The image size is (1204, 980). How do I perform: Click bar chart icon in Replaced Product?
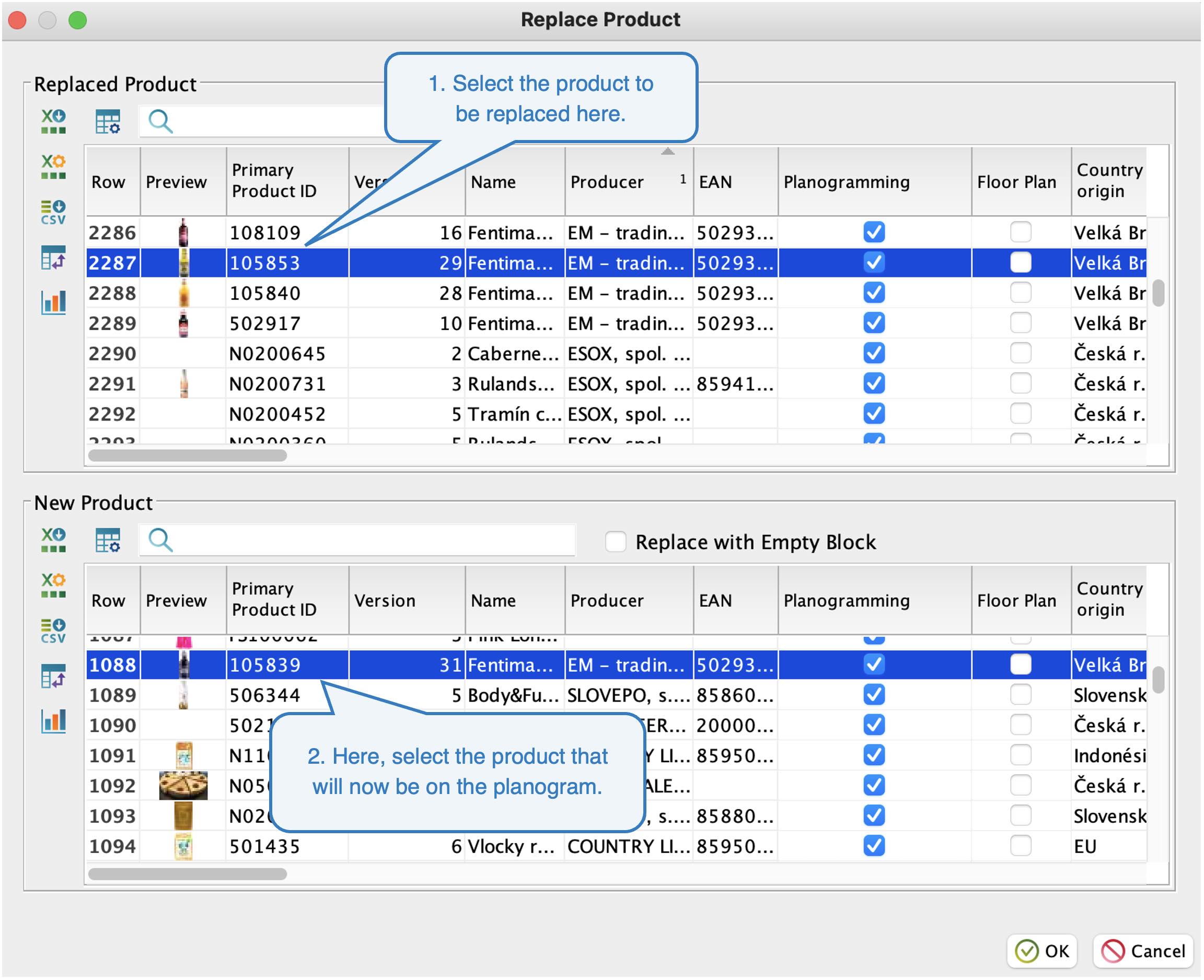pyautogui.click(x=54, y=302)
